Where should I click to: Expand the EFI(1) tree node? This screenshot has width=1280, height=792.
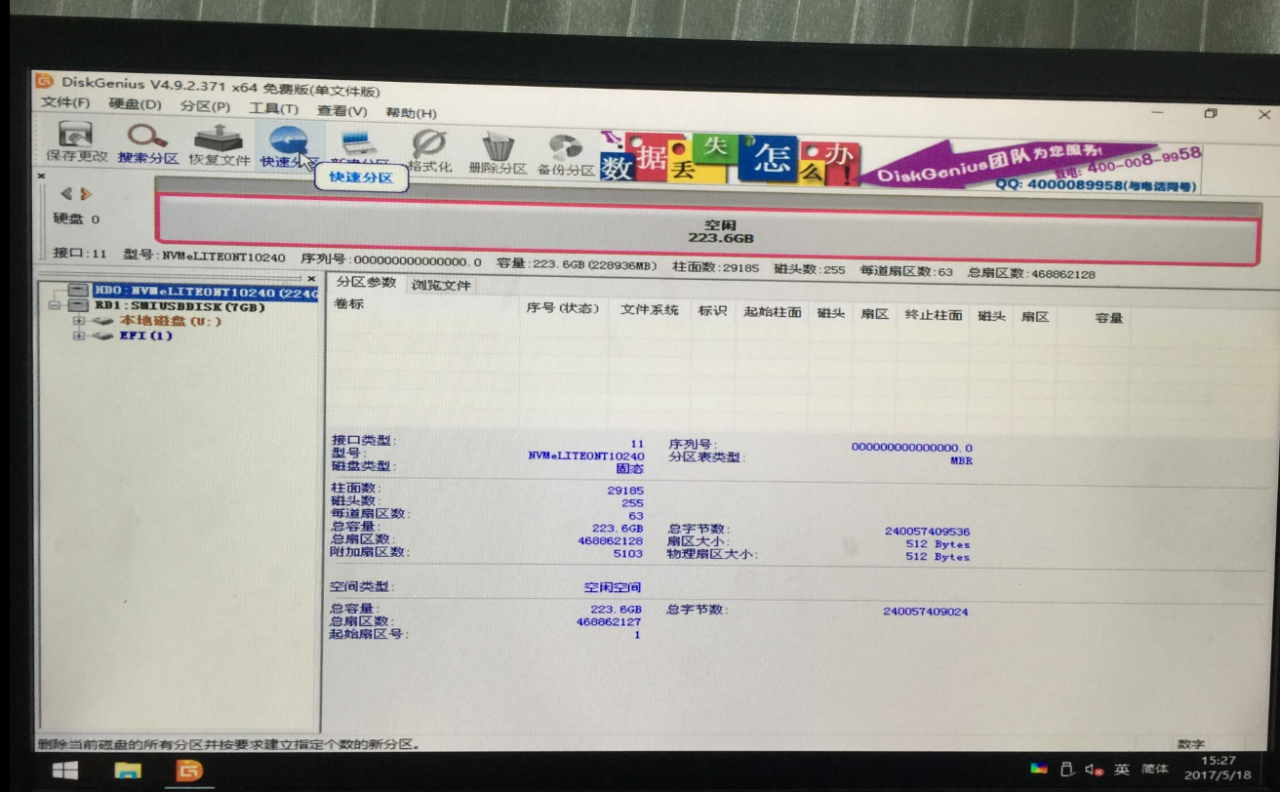[x=78, y=336]
